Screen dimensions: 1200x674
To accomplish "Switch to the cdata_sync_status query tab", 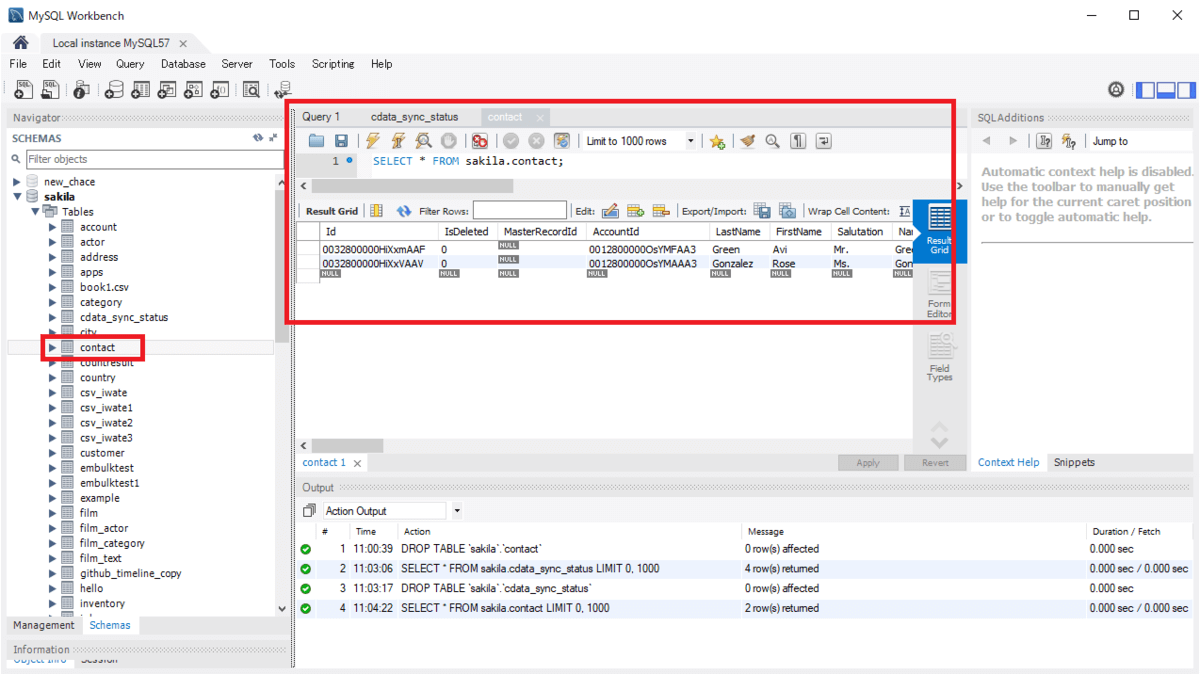I will coord(414,117).
